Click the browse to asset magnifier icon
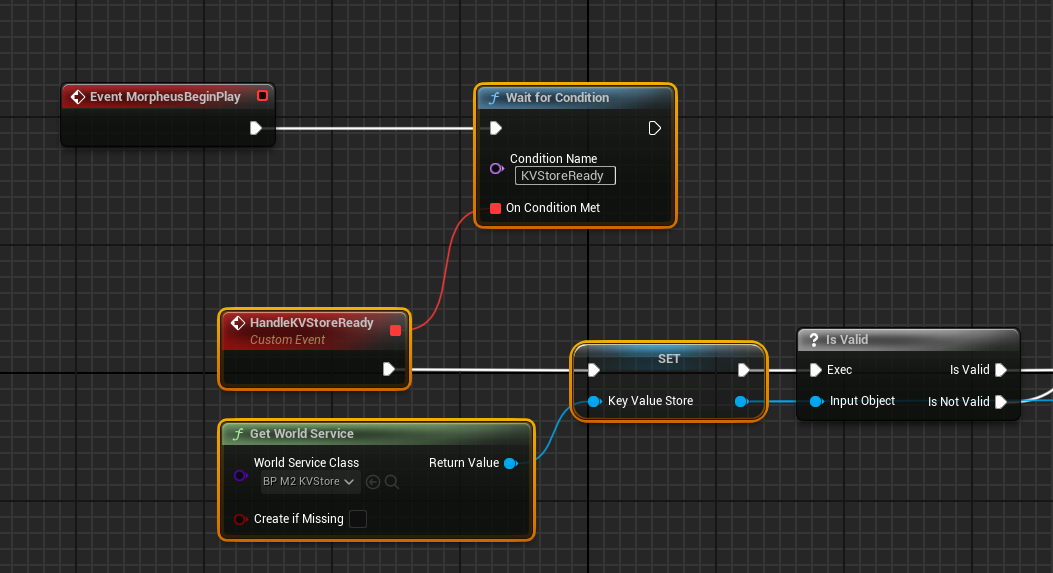1053x573 pixels. pos(392,482)
